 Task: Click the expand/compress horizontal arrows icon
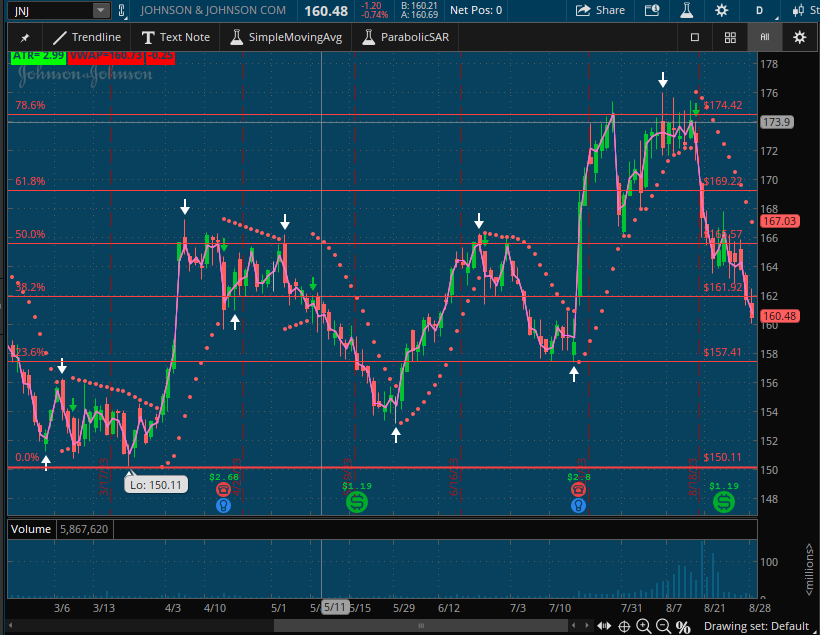pos(604,626)
